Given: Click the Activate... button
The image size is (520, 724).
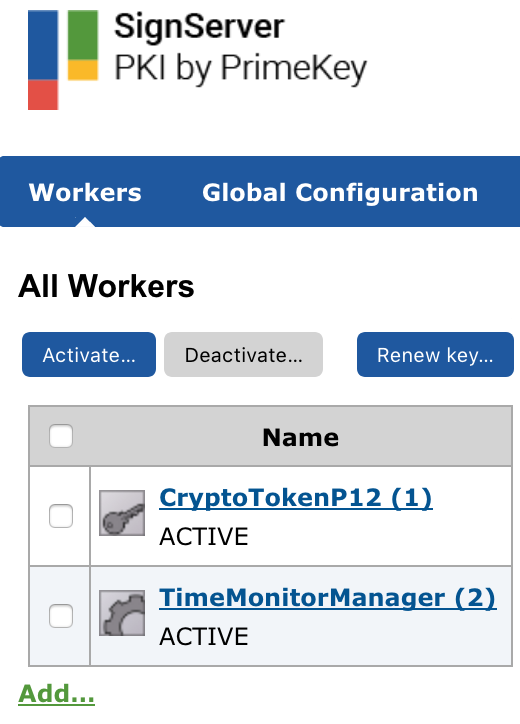Looking at the screenshot, I should pos(89,355).
